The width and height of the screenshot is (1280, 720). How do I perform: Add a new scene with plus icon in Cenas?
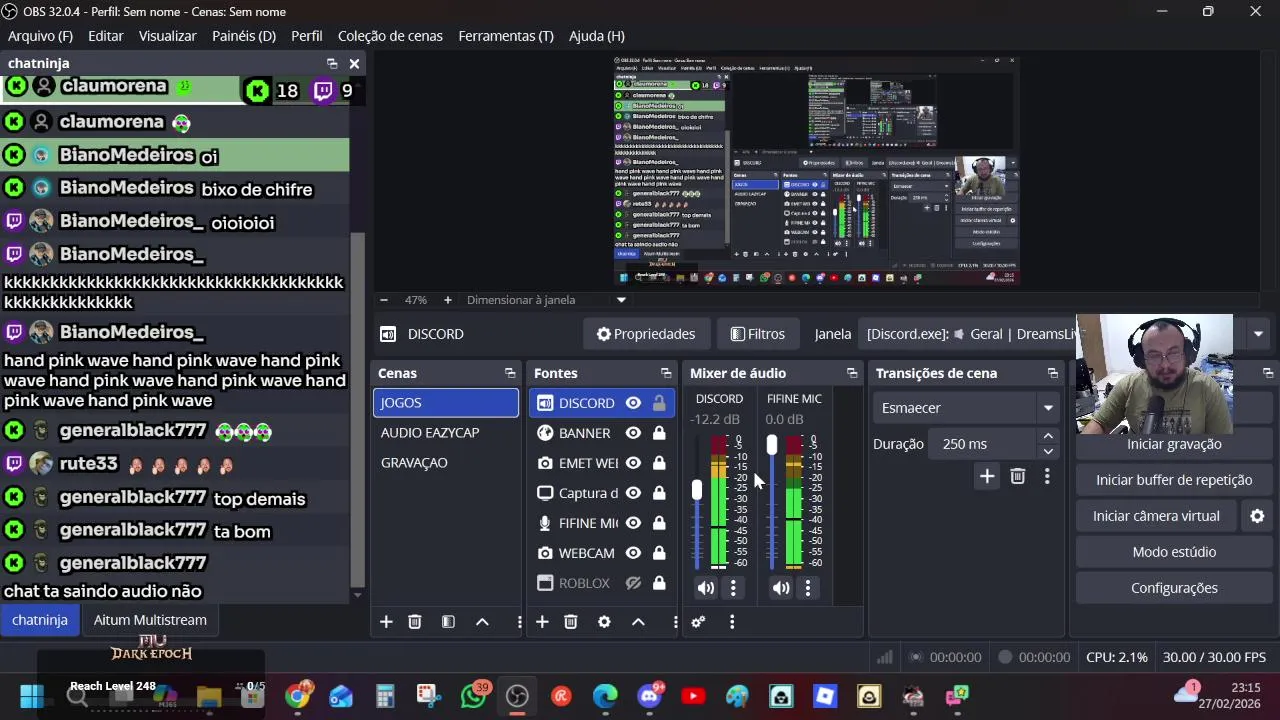(386, 622)
